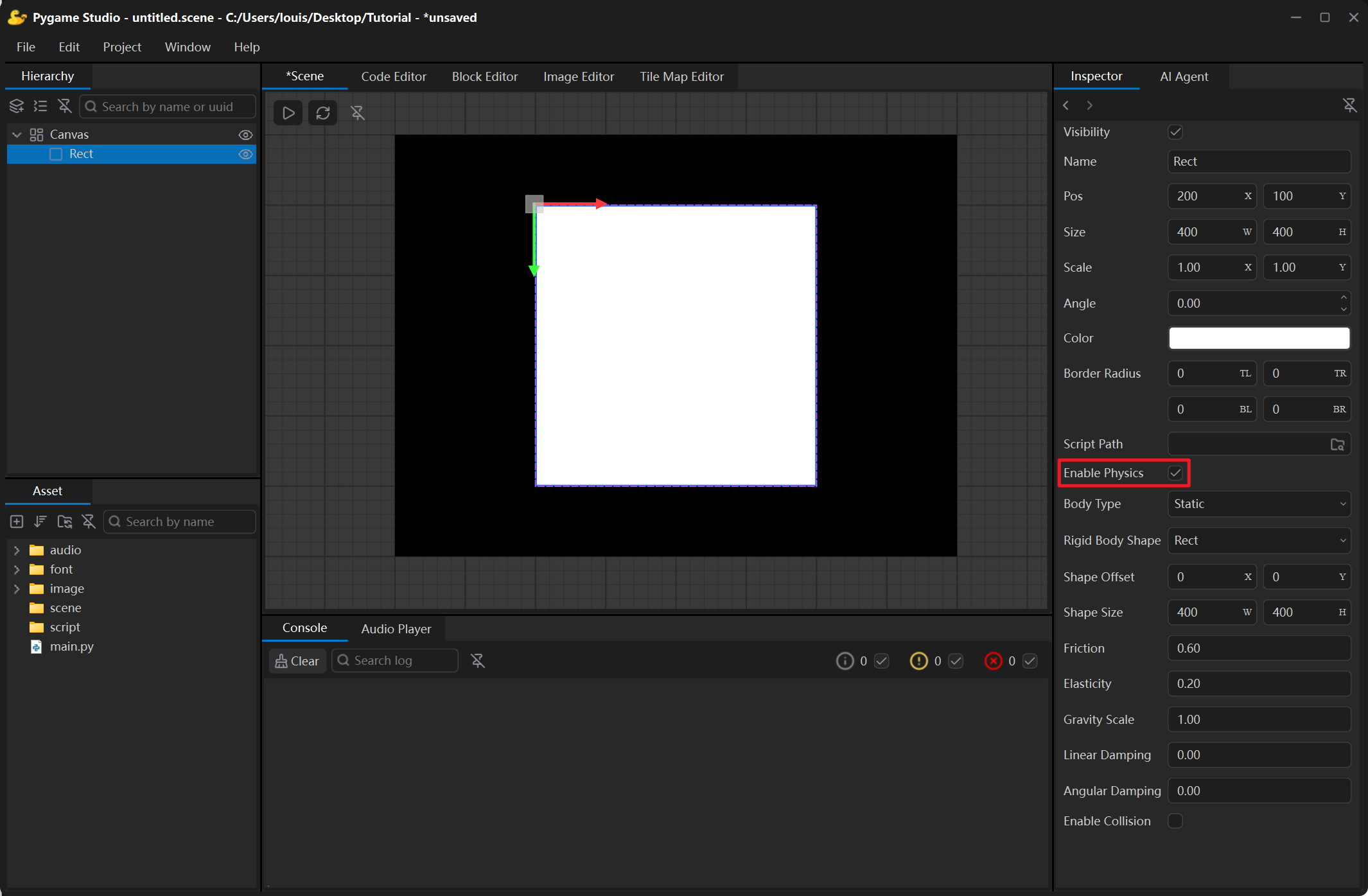The image size is (1368, 896).
Task: Click the add asset plus icon
Action: 17,522
